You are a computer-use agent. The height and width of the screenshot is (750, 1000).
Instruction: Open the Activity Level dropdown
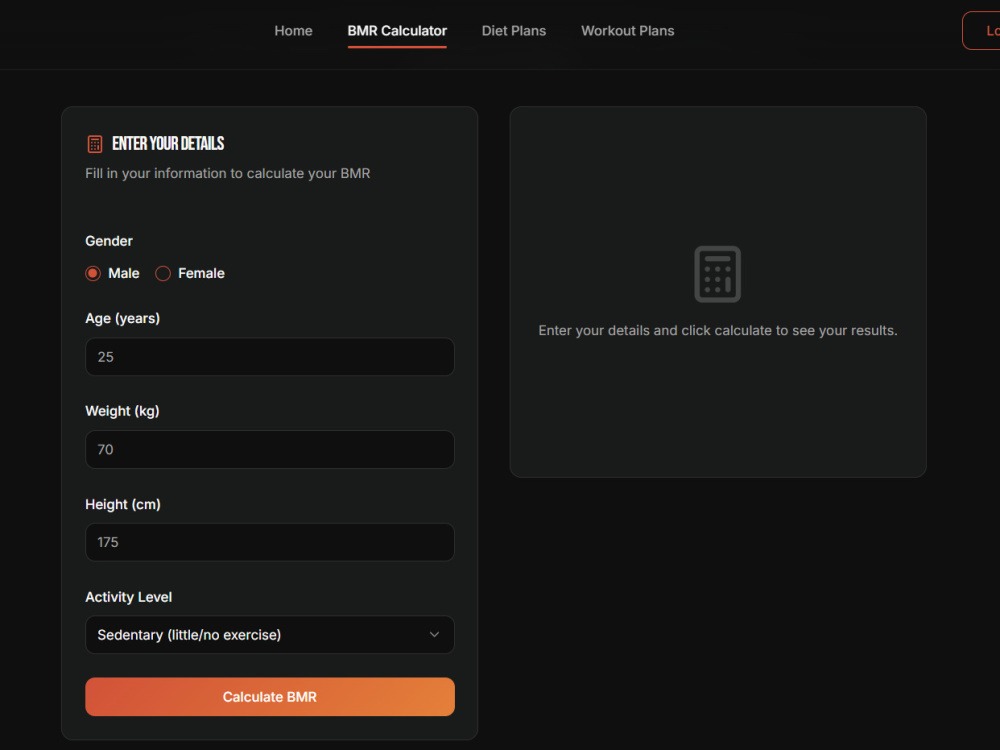click(x=270, y=635)
